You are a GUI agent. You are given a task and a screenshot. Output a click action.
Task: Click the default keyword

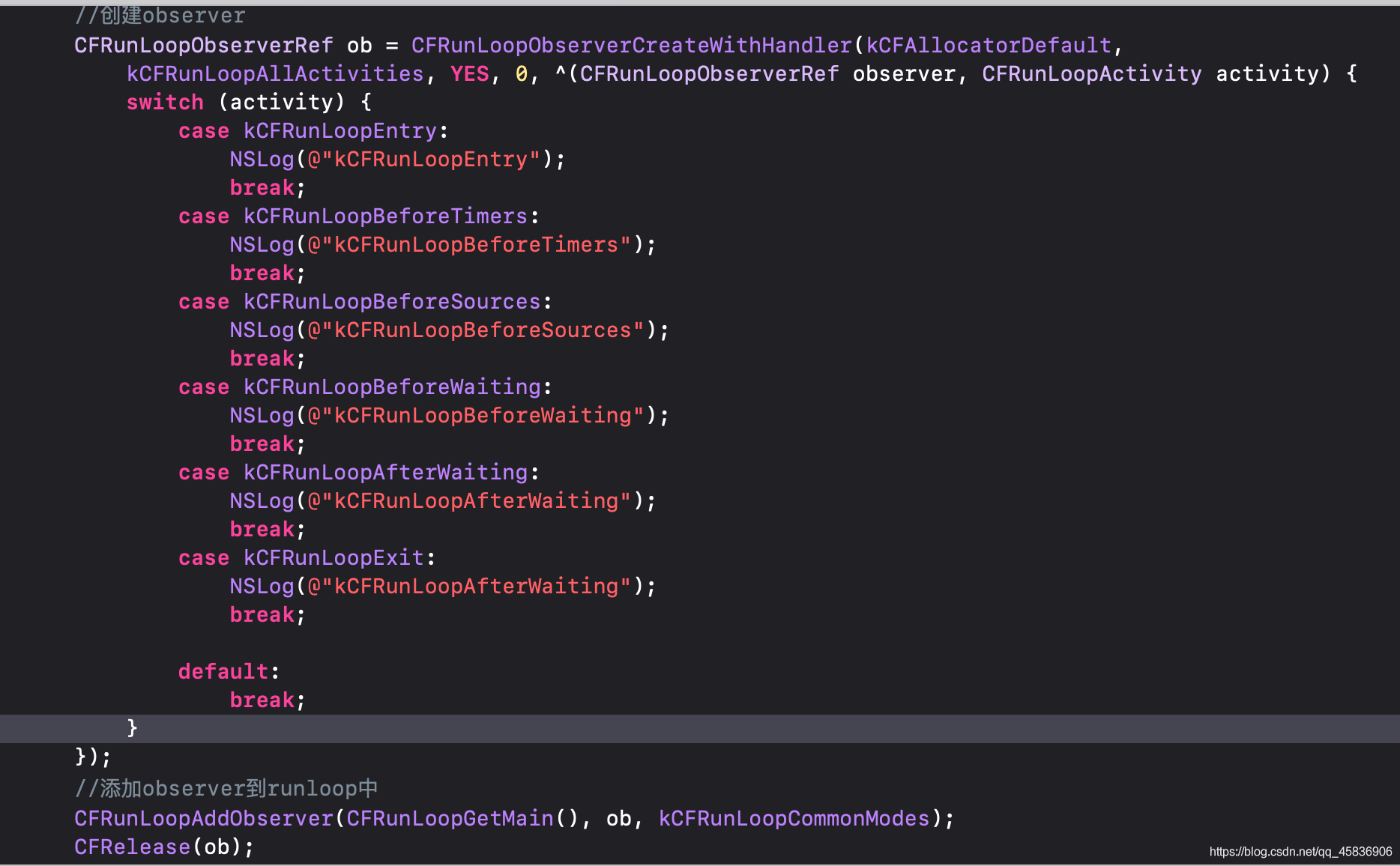(223, 672)
